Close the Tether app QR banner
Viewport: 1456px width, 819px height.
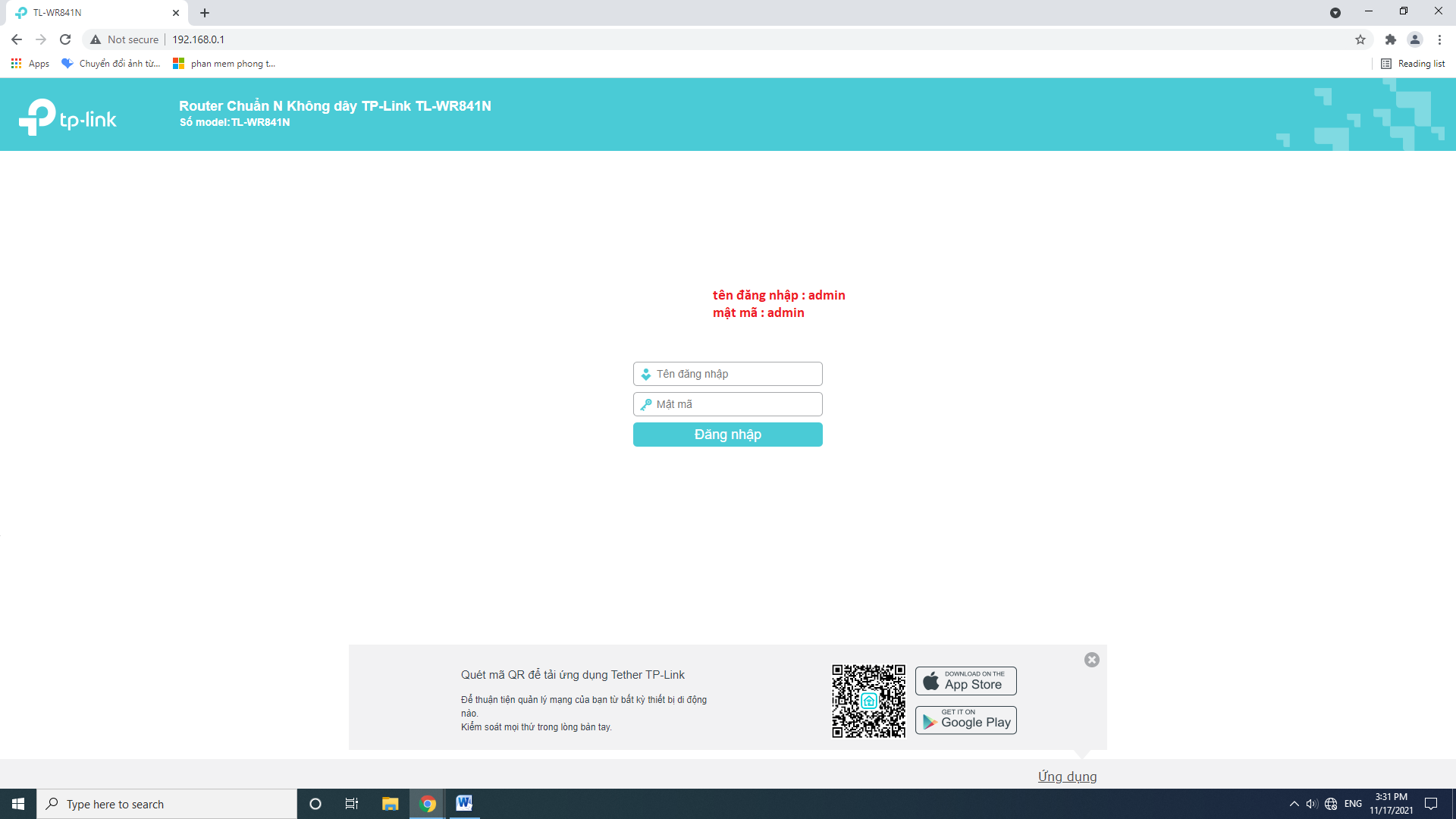1091,660
